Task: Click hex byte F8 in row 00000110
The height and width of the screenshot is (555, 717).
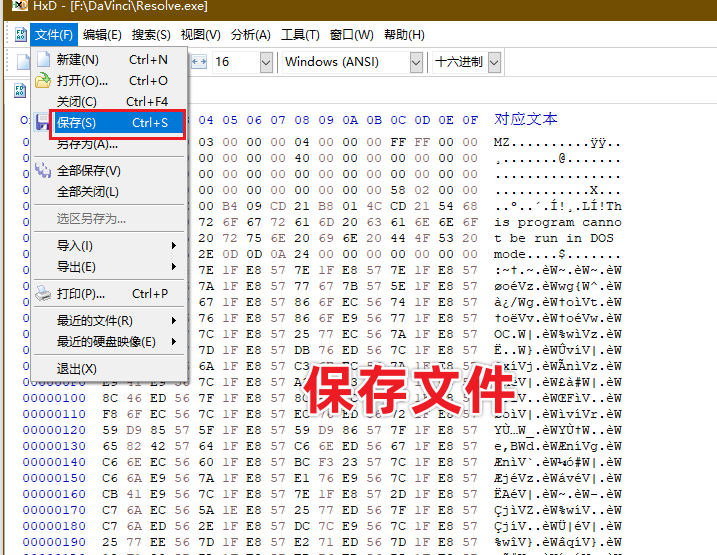Action: (110, 414)
